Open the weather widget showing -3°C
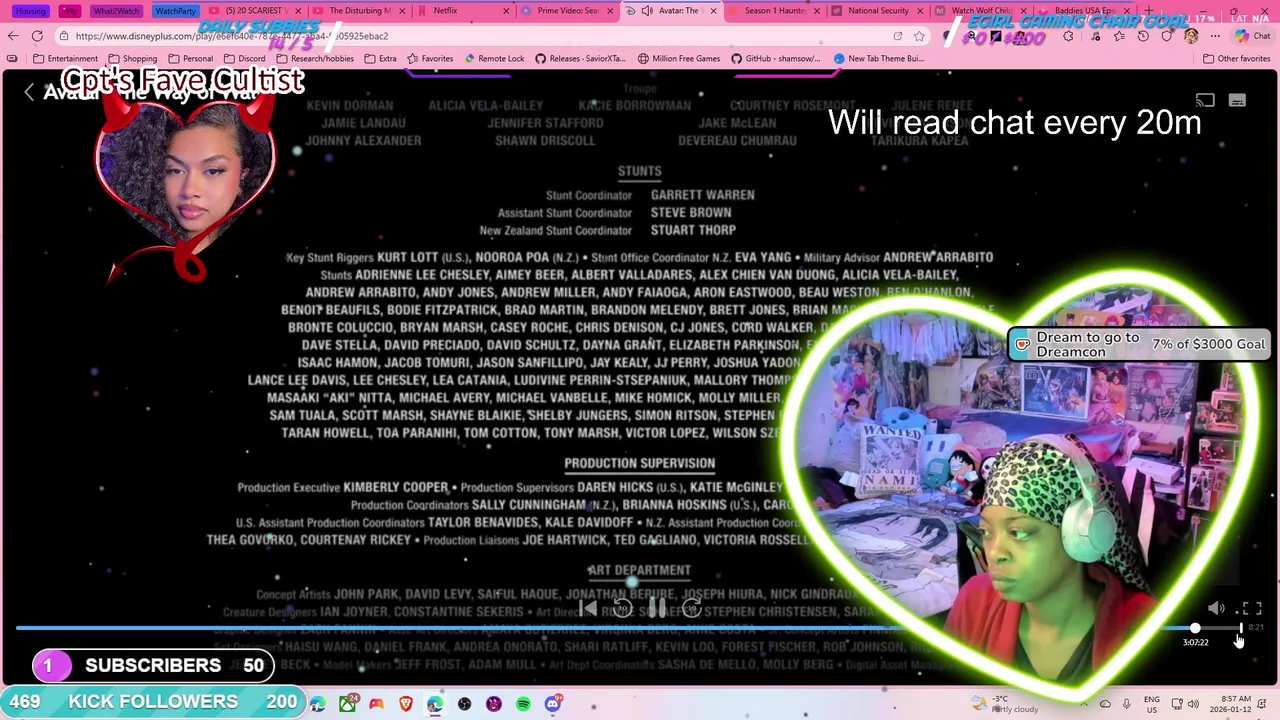Viewport: 1280px width, 720px height. click(x=1004, y=704)
